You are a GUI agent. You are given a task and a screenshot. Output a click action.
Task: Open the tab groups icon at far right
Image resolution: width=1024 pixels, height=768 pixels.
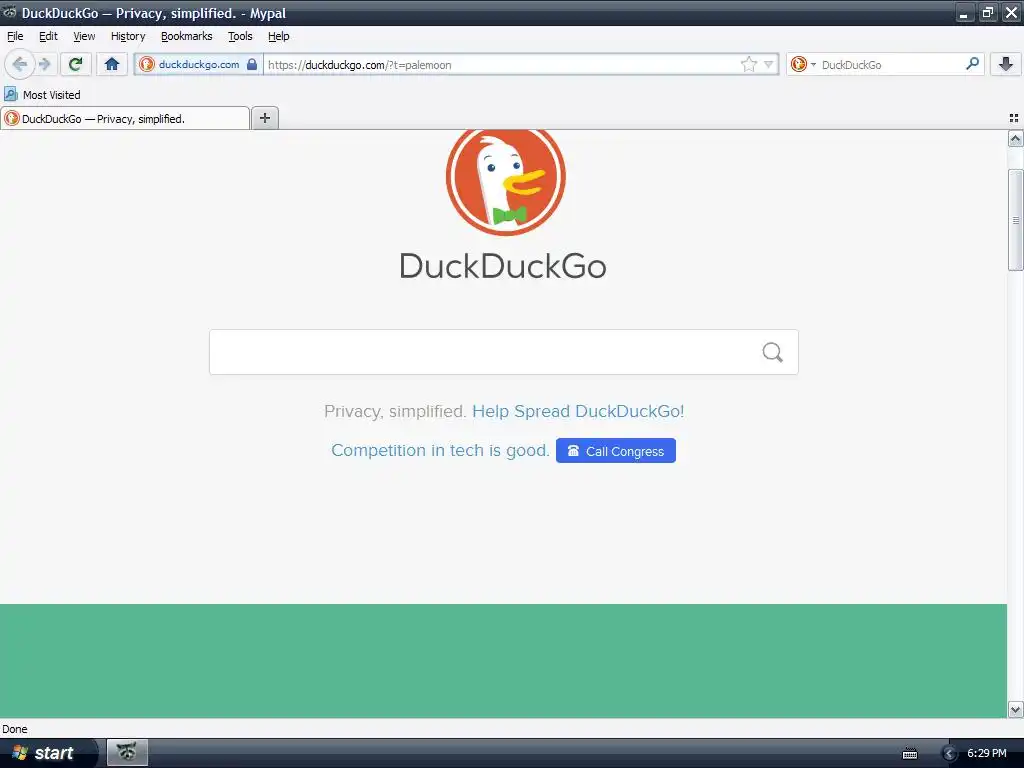tap(1014, 118)
